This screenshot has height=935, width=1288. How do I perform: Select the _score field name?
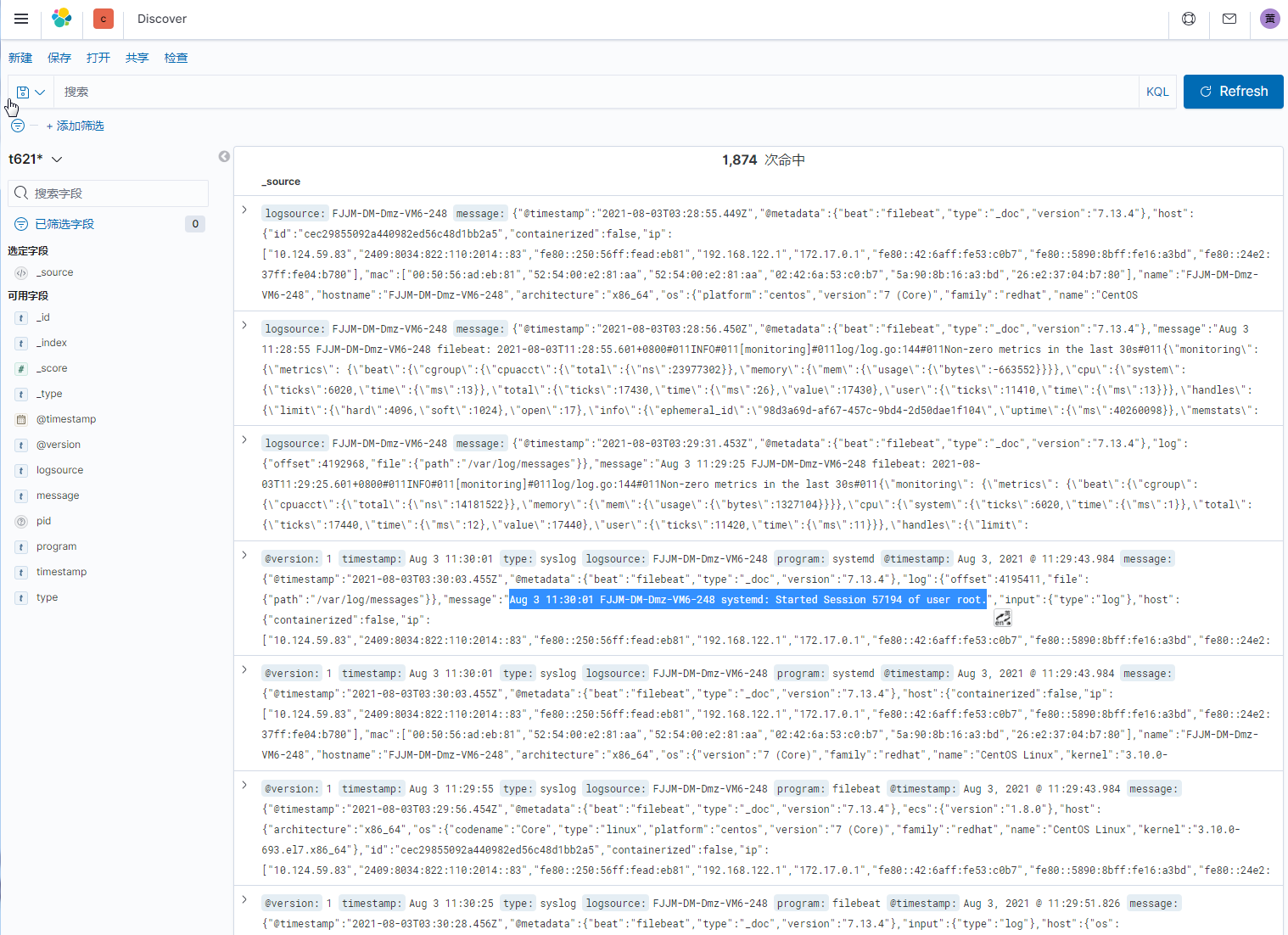[x=52, y=369]
